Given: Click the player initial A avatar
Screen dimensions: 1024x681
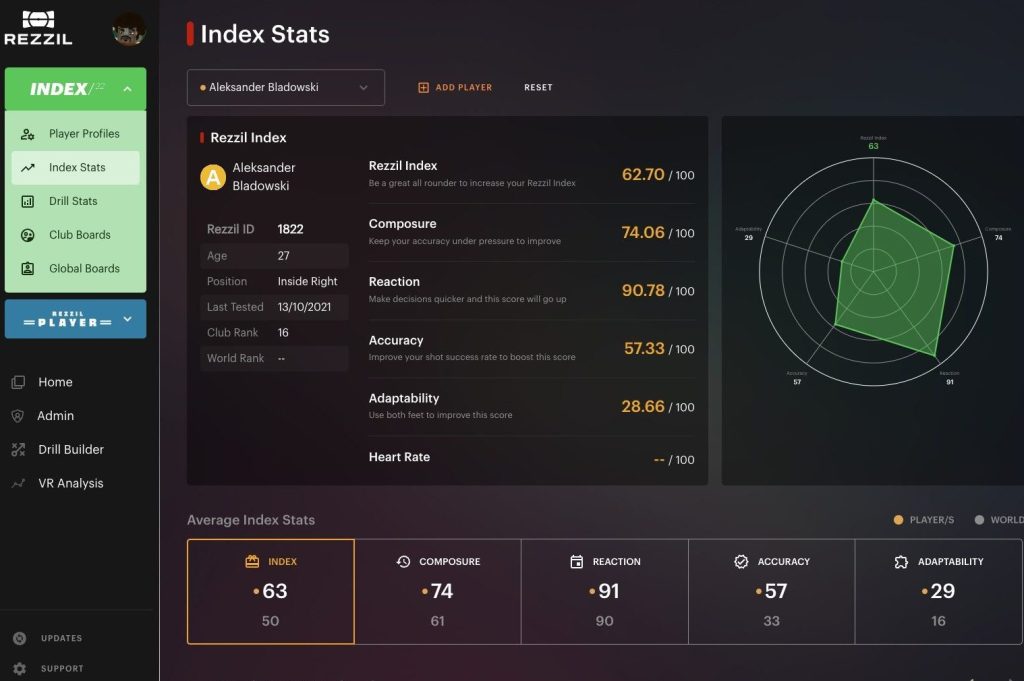Looking at the screenshot, I should (213, 177).
